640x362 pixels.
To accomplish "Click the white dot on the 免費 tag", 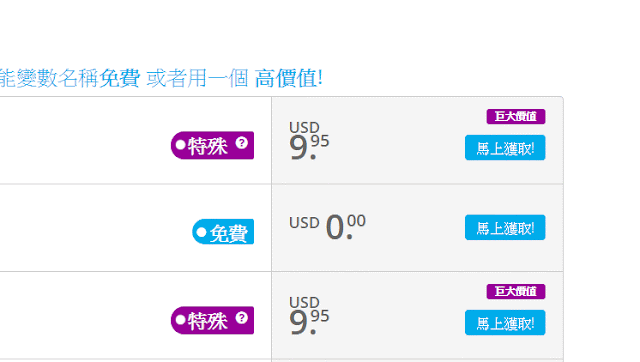I will (x=201, y=232).
